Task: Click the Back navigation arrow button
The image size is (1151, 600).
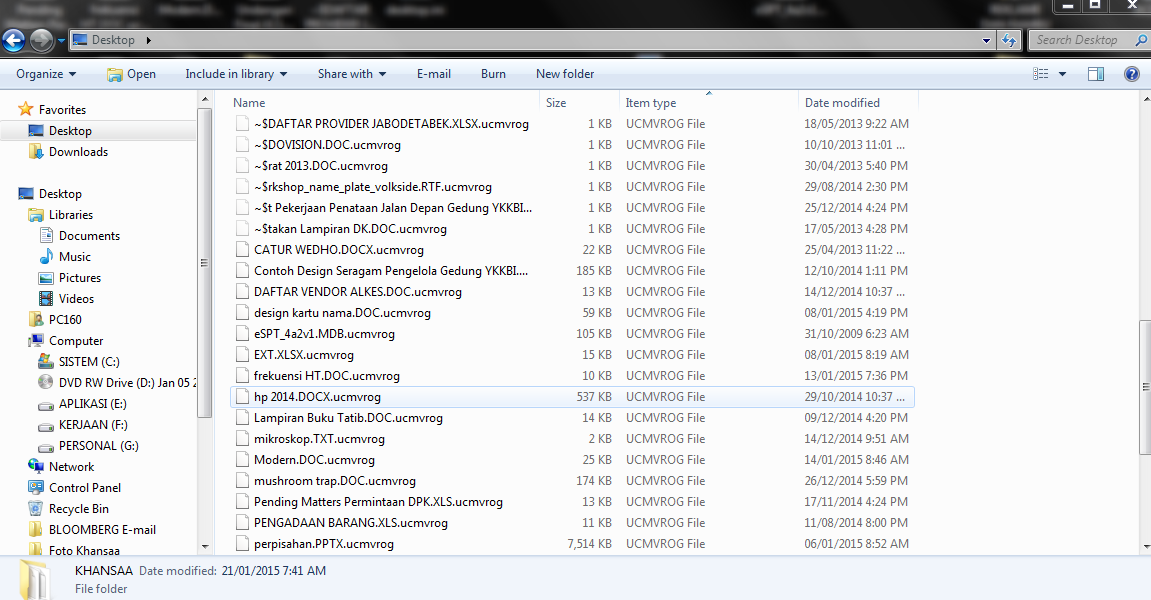Action: 14,40
